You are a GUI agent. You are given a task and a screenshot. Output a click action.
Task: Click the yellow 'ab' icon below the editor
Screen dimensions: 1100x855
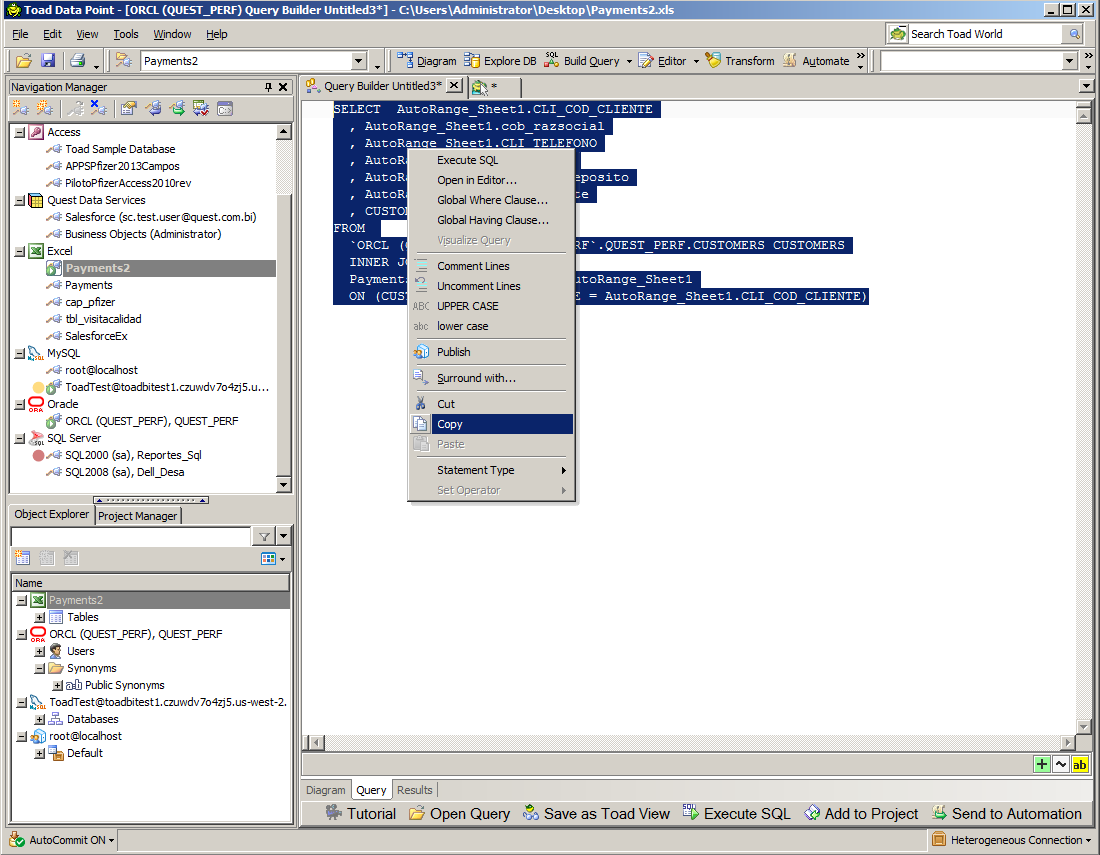[1080, 765]
